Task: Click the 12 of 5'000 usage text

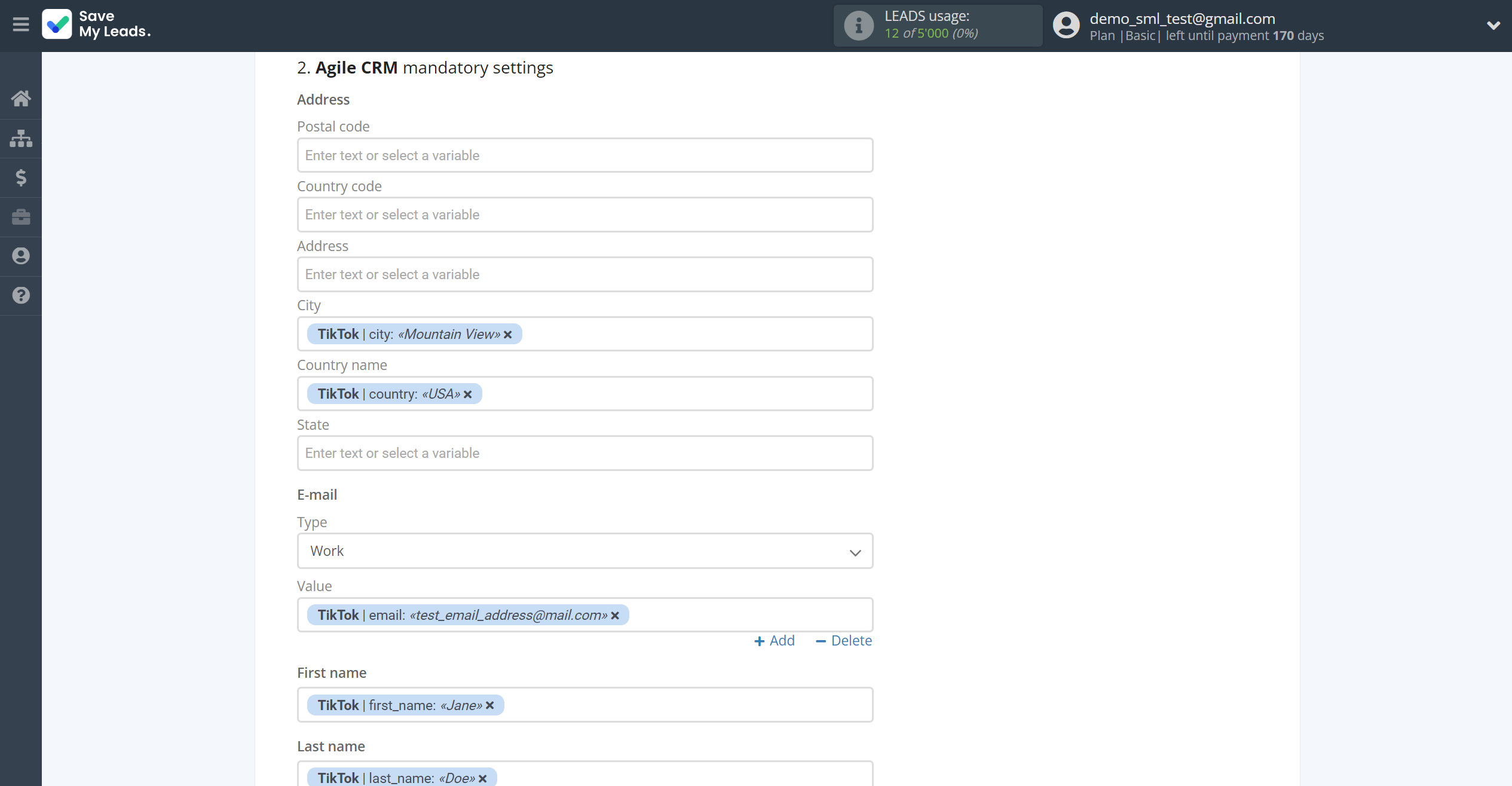Action: (x=931, y=33)
